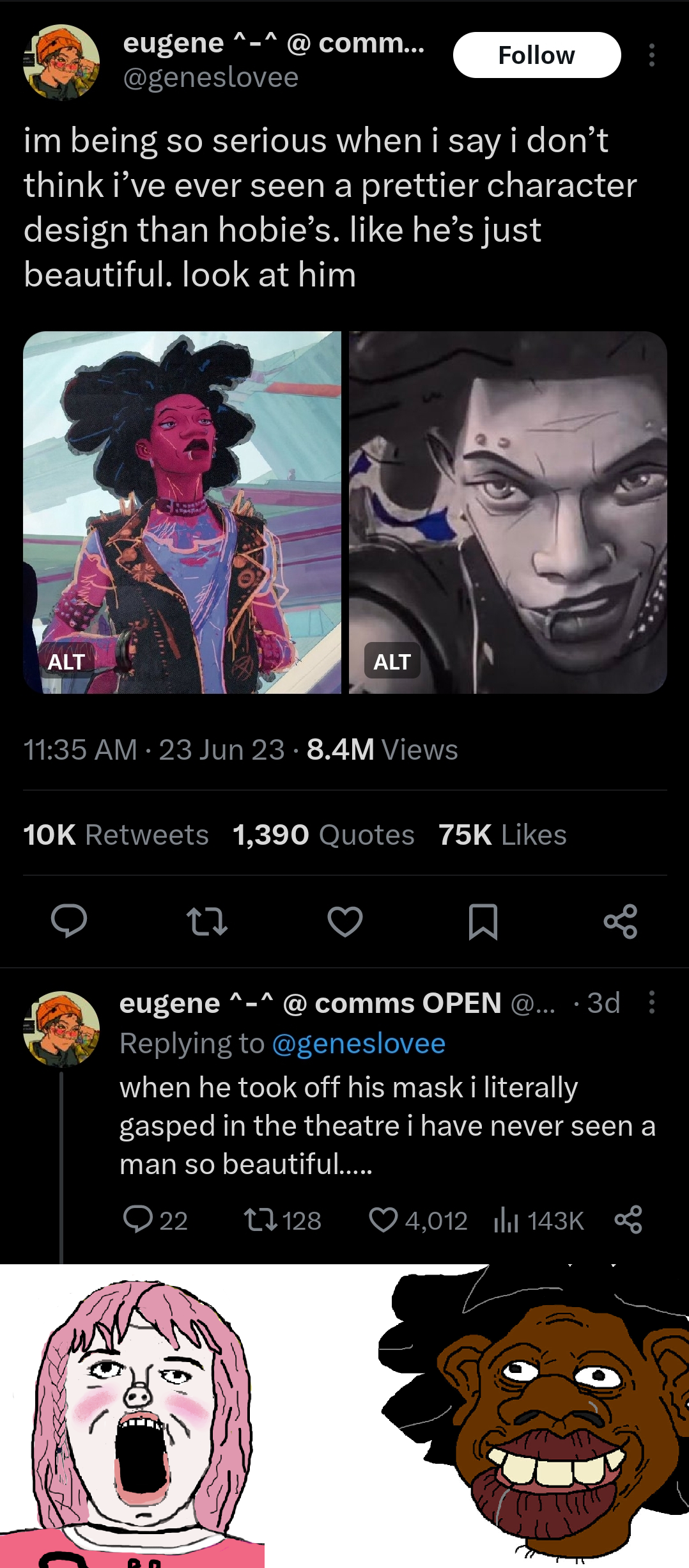Tap the retweet icon under main tweet
689x1568 pixels.
(x=207, y=921)
